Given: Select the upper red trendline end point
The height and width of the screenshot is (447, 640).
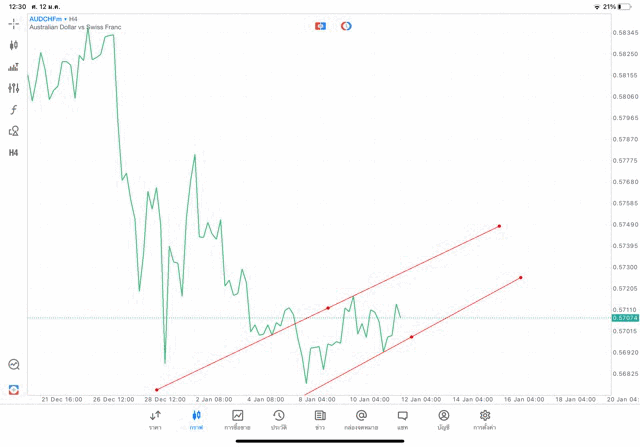Looking at the screenshot, I should click(499, 226).
